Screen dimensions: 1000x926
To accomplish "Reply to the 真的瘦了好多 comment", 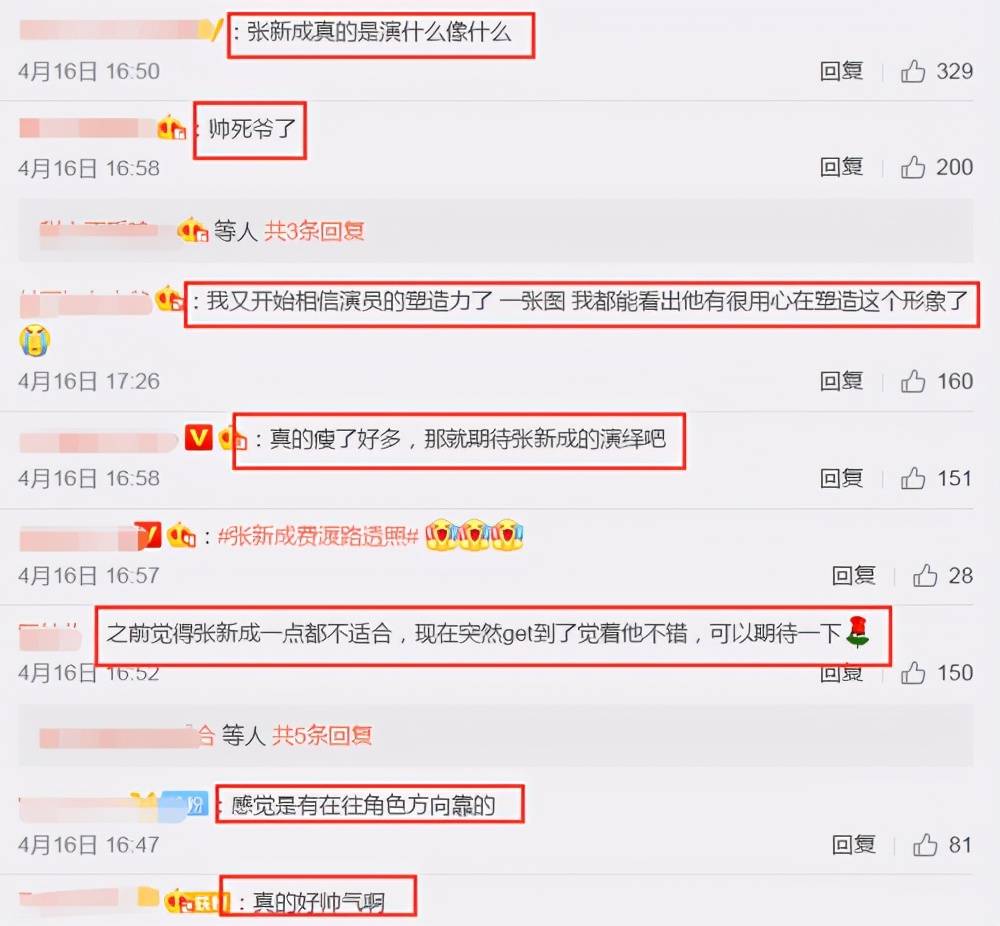I will coord(841,478).
